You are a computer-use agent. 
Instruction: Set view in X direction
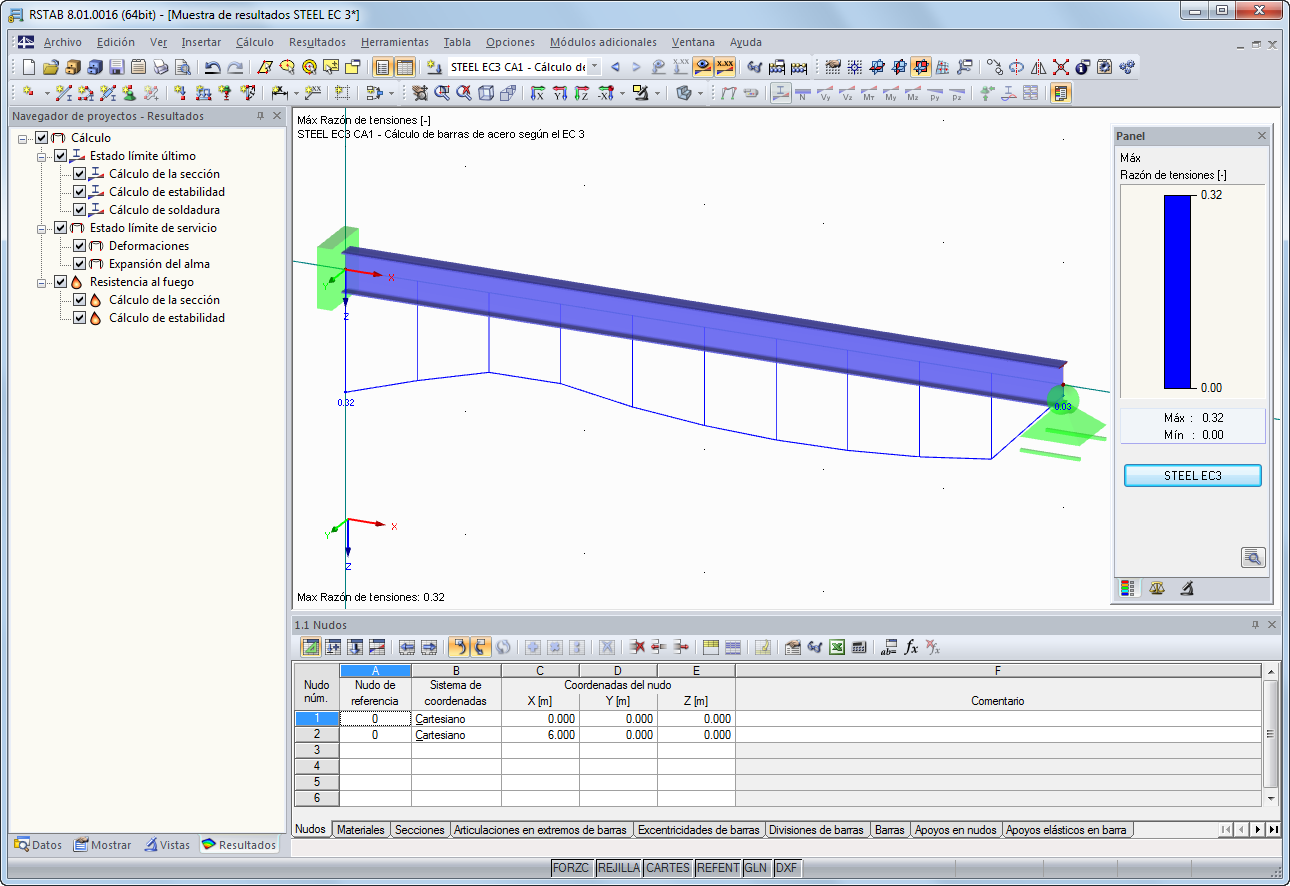537,94
